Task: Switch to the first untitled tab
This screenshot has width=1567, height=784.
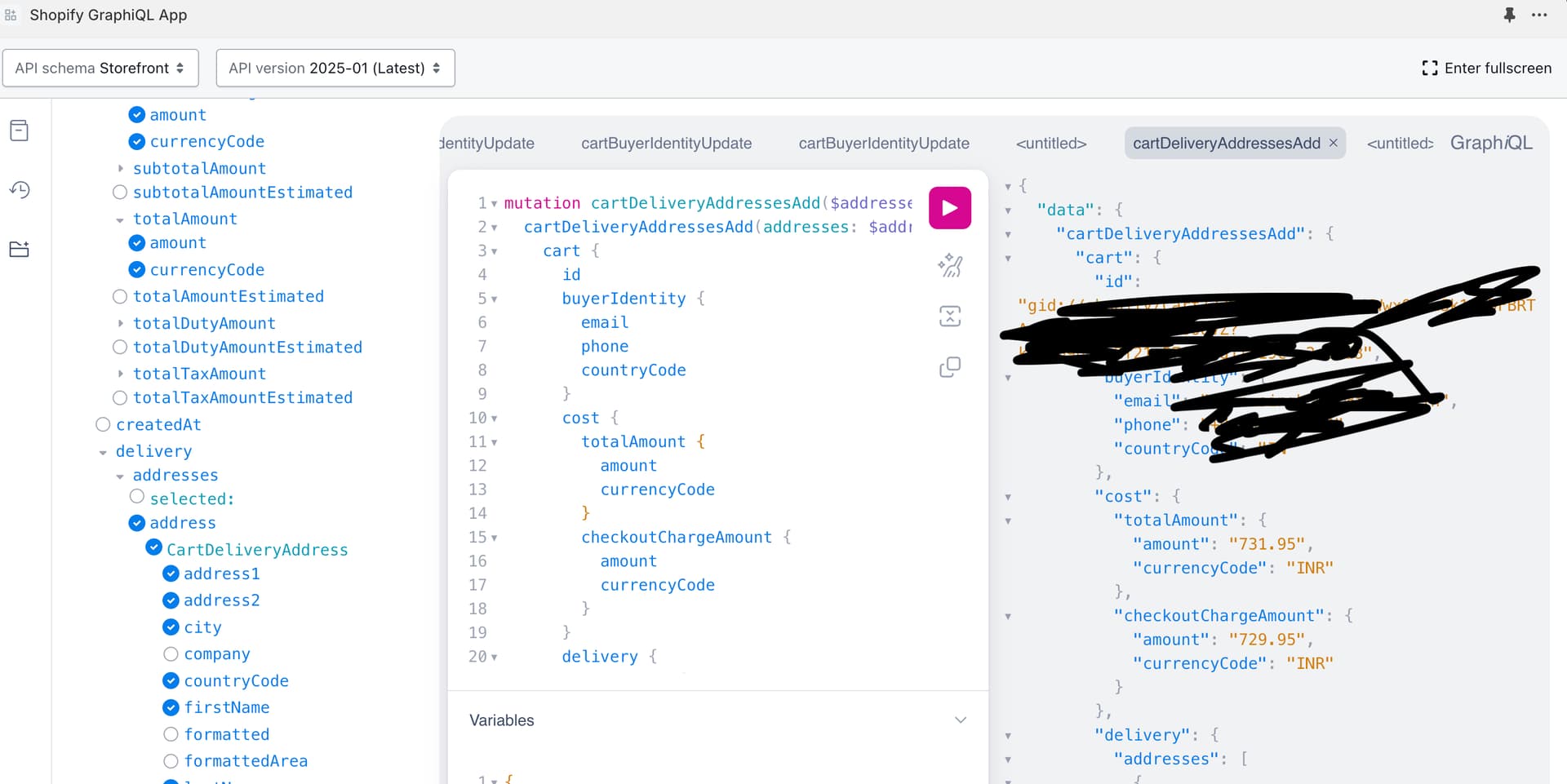Action: (1050, 144)
